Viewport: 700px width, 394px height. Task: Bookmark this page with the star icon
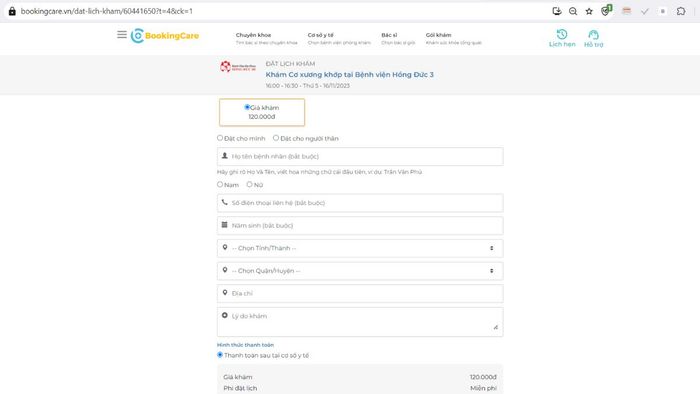[x=589, y=11]
